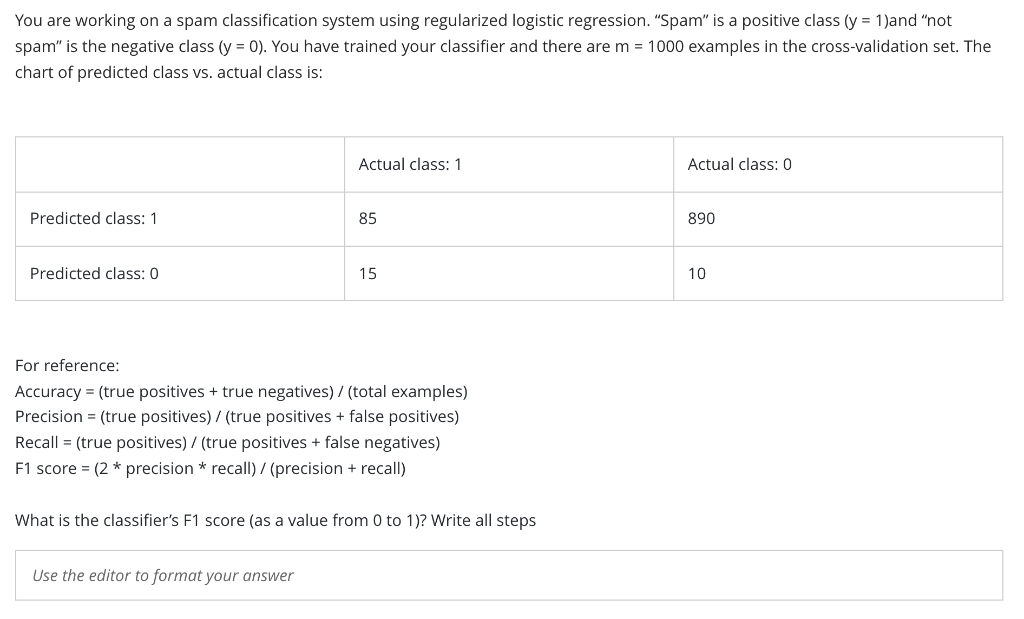The width and height of the screenshot is (1024, 619).
Task: Select the Recall formula line
Action: click(x=227, y=442)
